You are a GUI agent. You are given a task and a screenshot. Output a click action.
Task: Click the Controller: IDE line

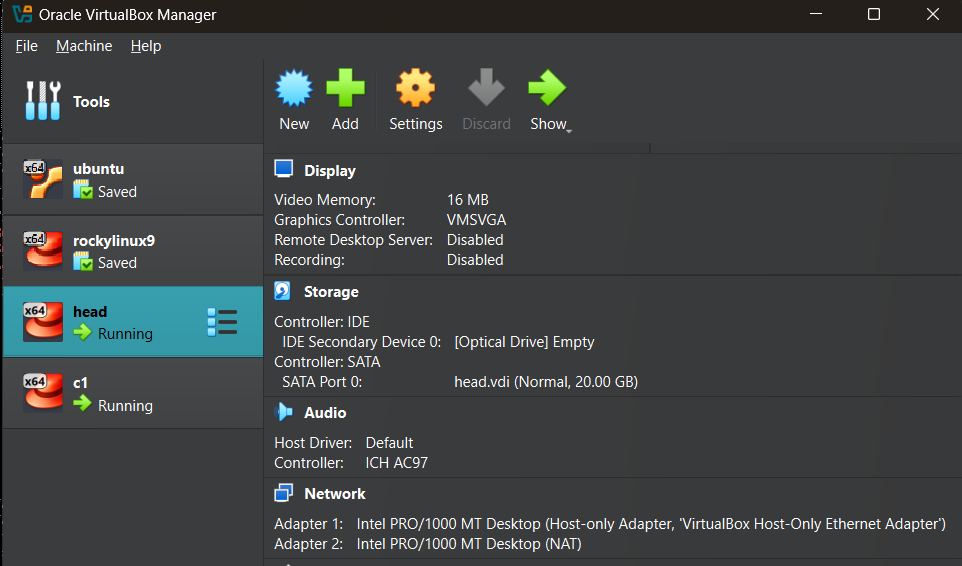click(x=322, y=322)
